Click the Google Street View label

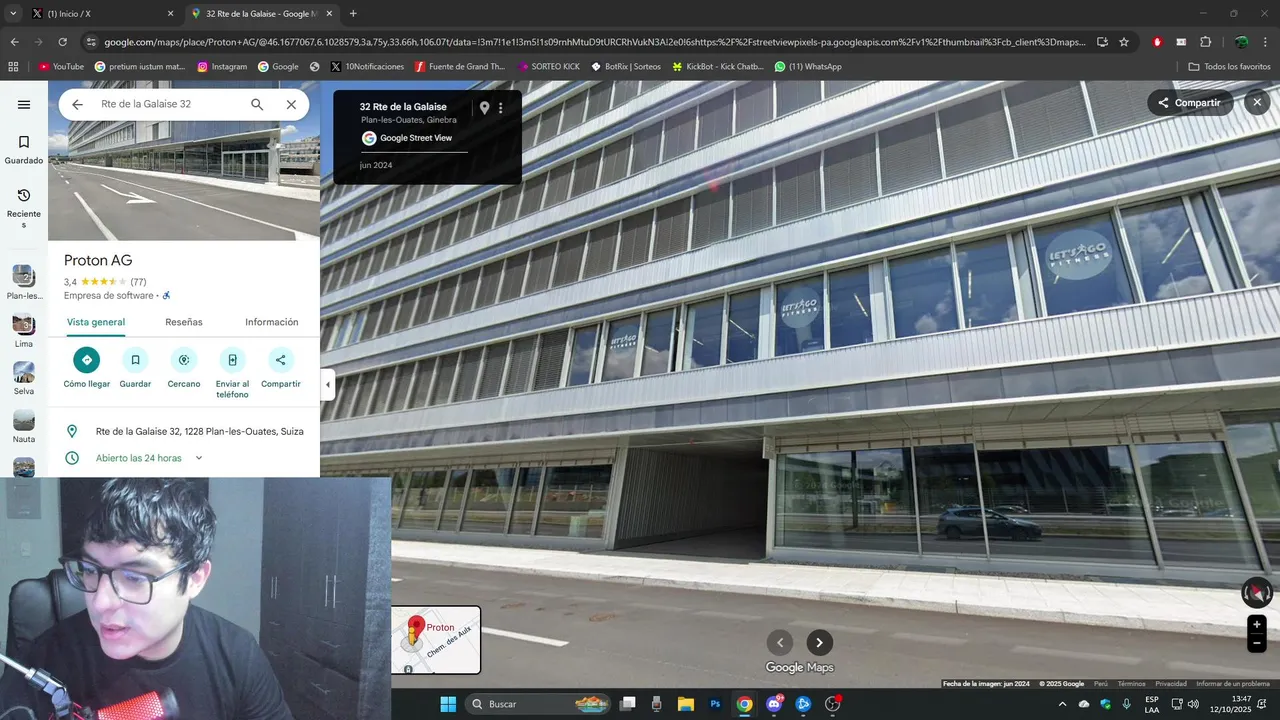pyautogui.click(x=416, y=138)
